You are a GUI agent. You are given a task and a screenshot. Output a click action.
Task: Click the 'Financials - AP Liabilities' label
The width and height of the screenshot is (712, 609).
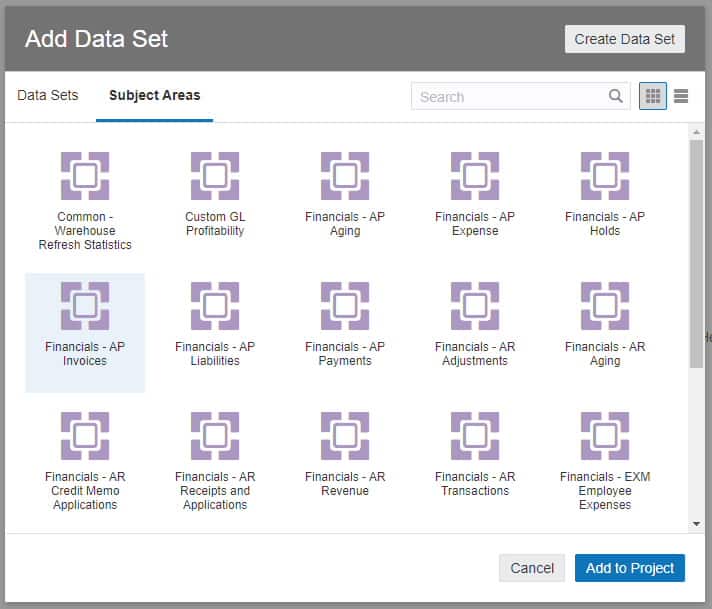tap(215, 353)
